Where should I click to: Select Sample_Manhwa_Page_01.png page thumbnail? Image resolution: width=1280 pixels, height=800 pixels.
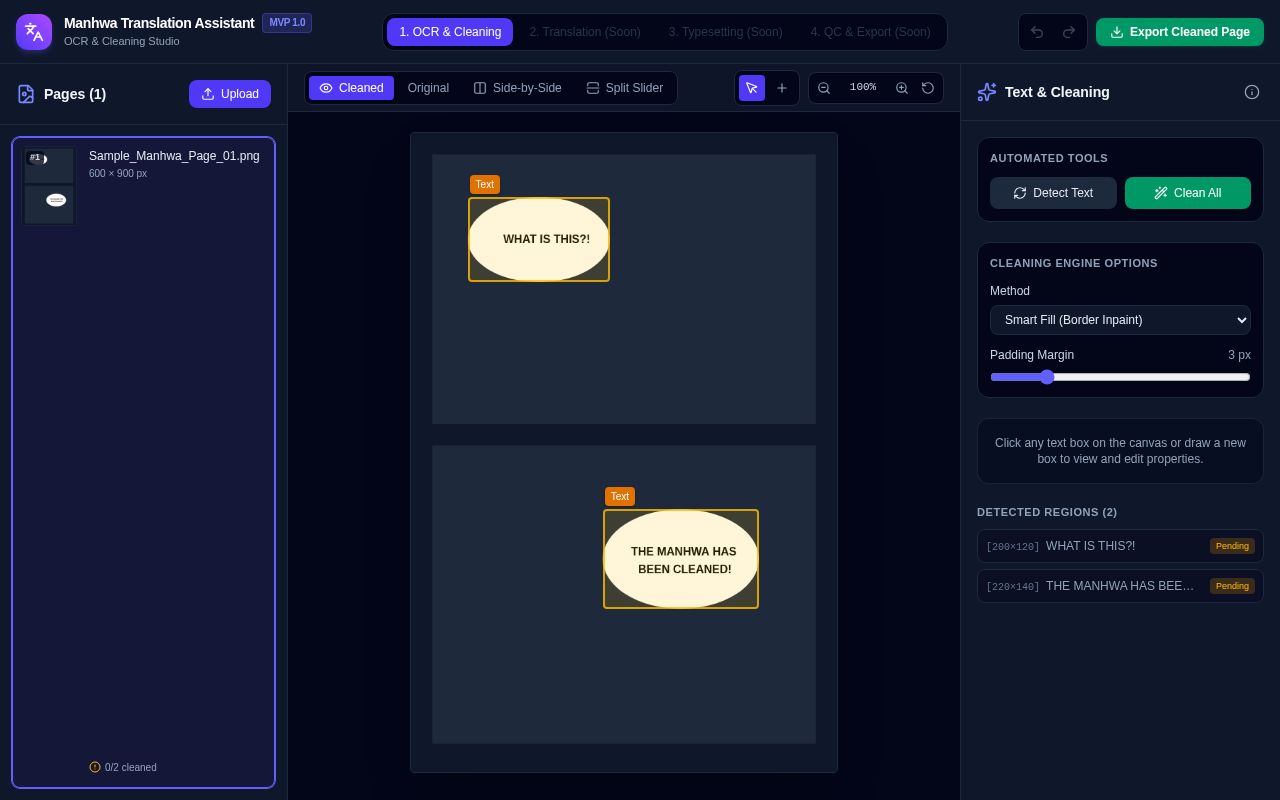(49, 186)
